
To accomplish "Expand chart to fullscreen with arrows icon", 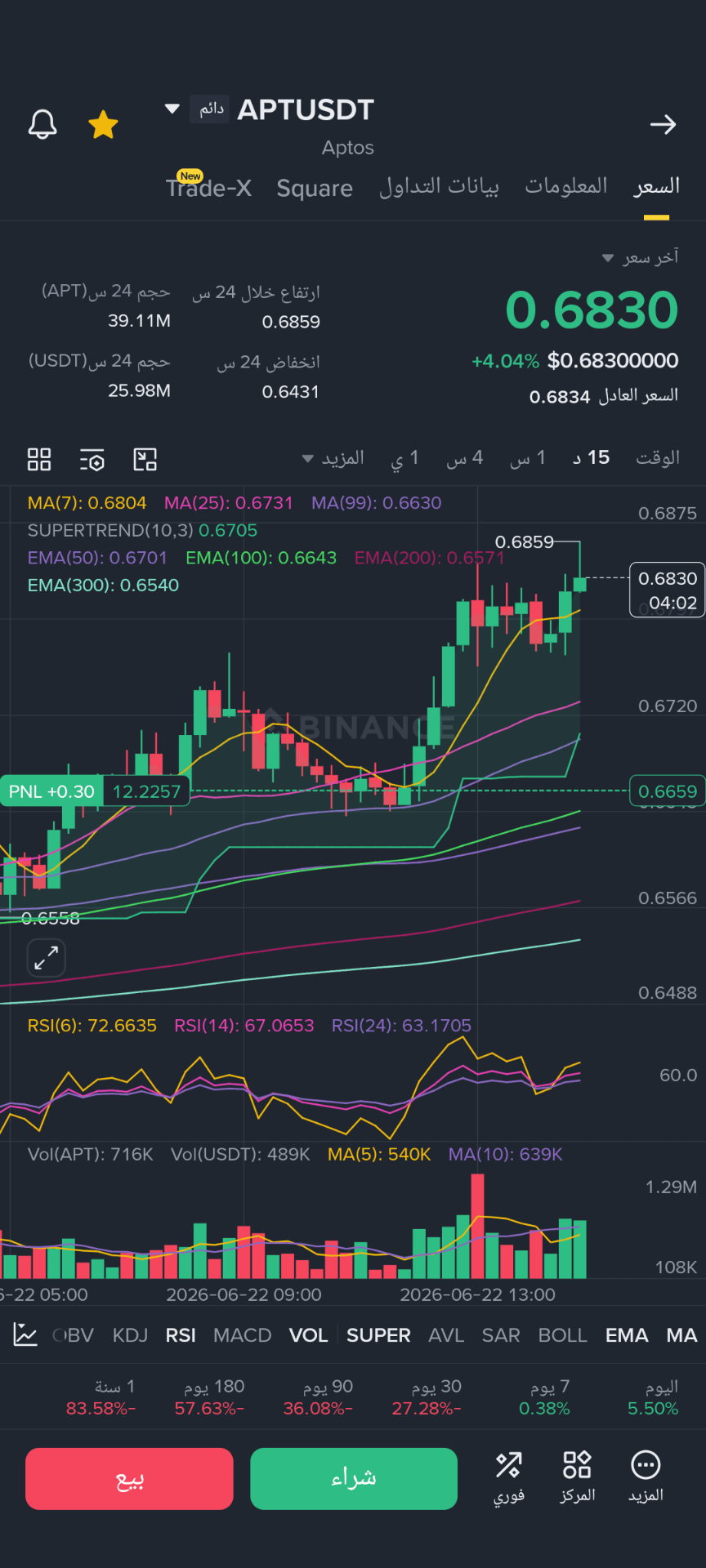I will [x=47, y=957].
